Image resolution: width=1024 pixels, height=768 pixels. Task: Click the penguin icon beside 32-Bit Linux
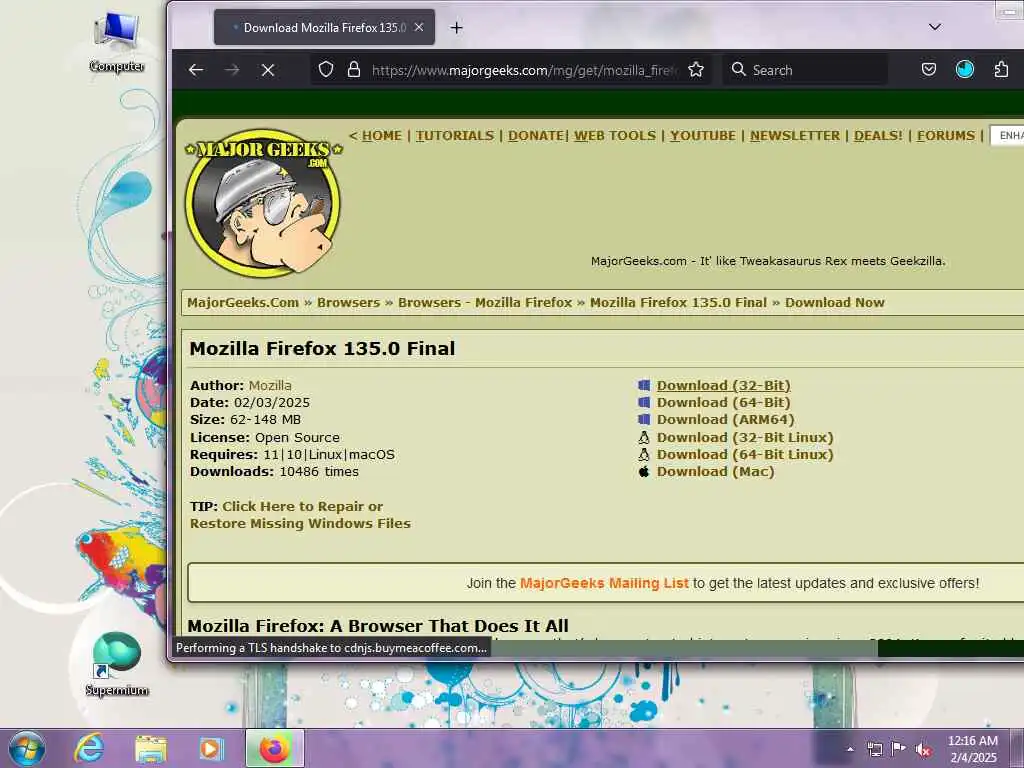[644, 437]
